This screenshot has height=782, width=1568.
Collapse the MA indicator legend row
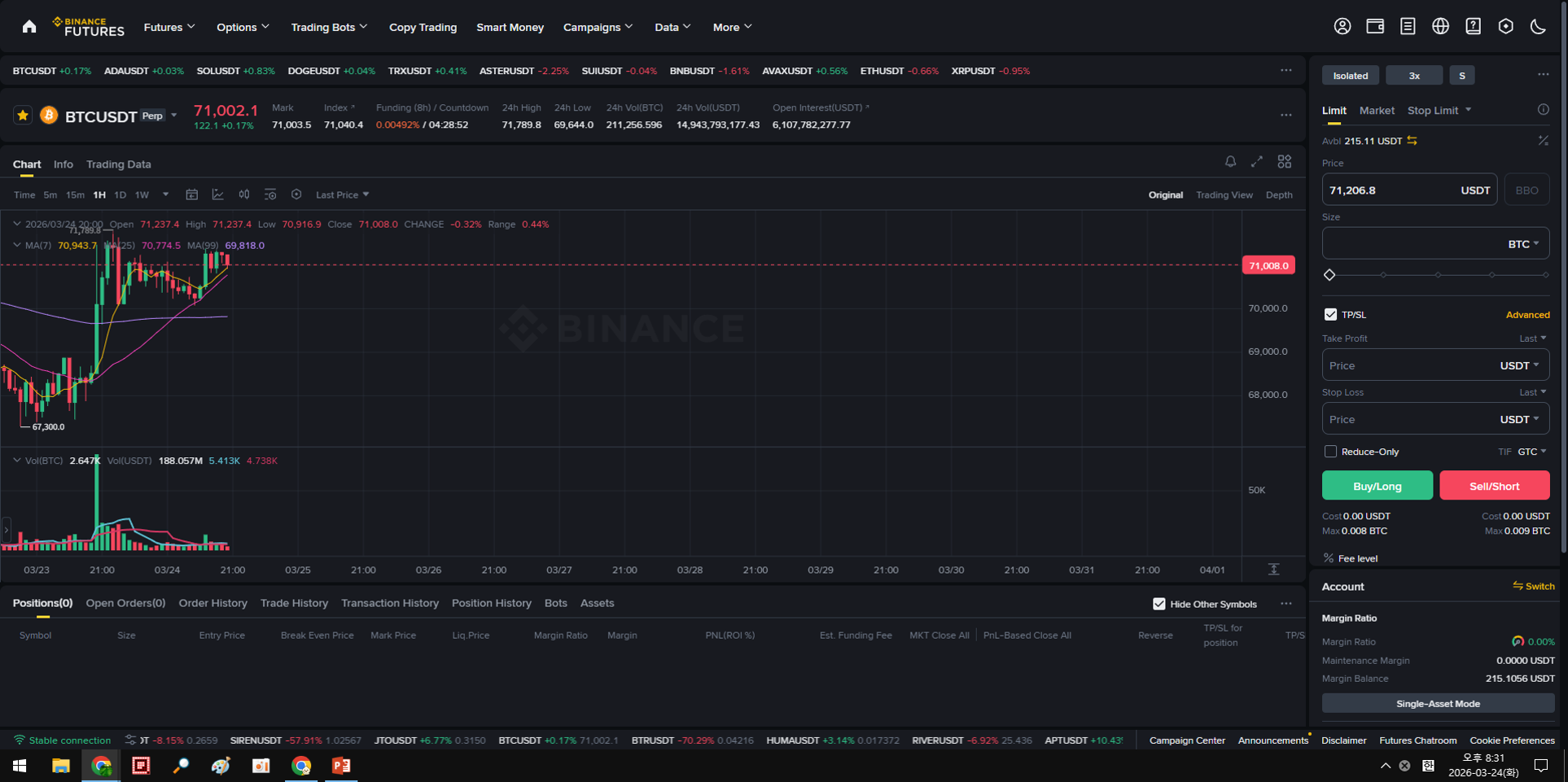(x=17, y=245)
